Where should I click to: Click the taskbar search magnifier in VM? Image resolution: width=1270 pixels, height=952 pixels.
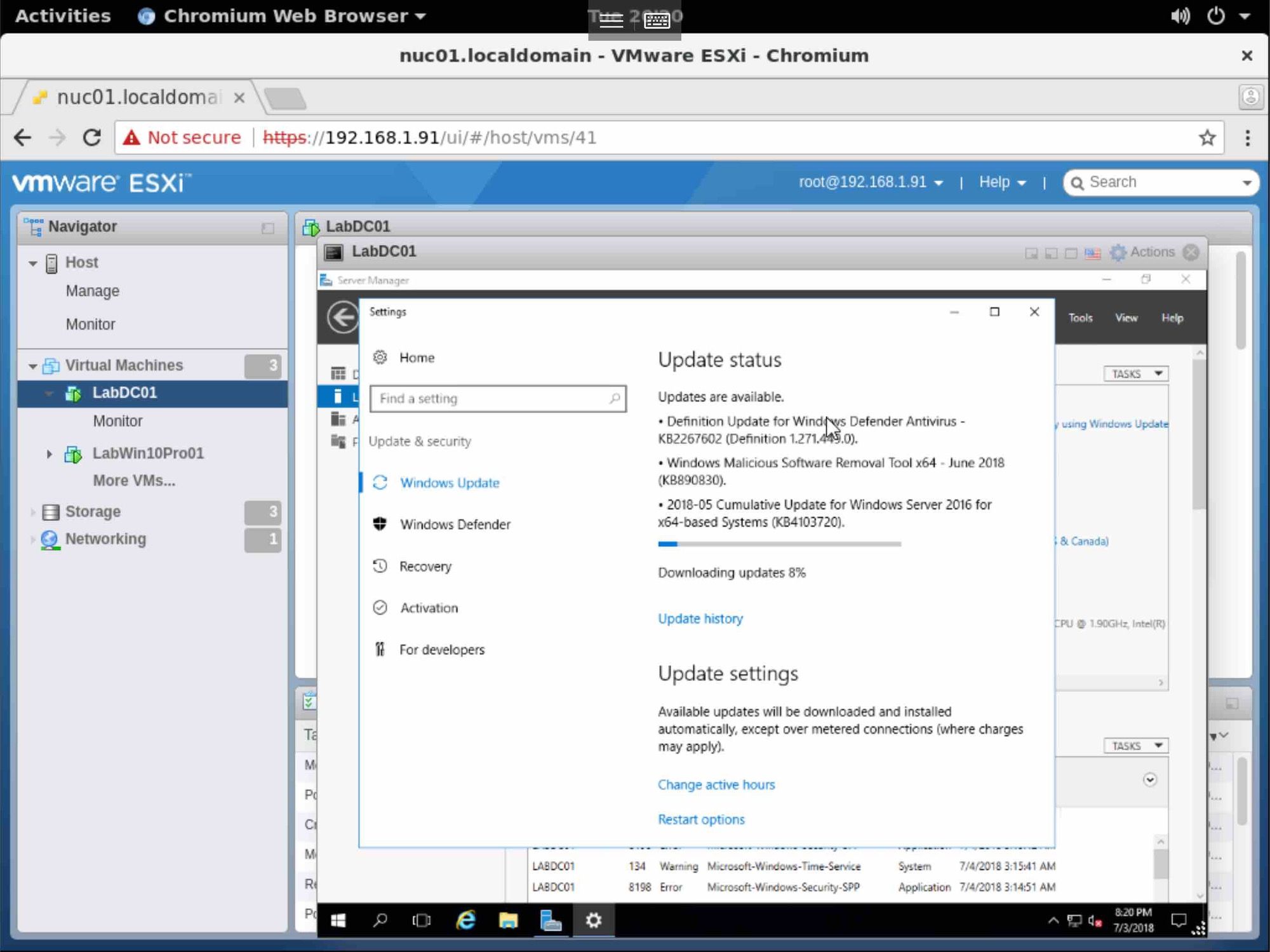click(380, 920)
